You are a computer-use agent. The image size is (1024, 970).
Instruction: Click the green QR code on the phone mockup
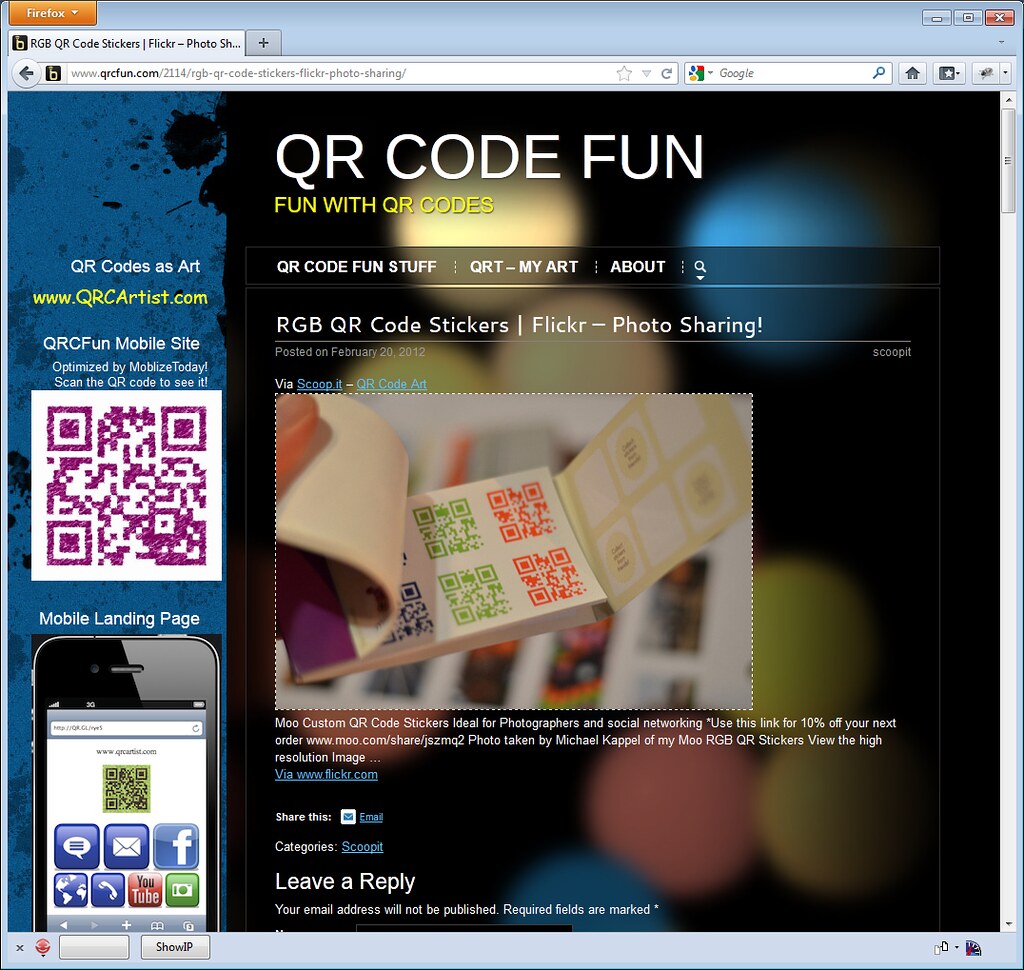[x=126, y=788]
